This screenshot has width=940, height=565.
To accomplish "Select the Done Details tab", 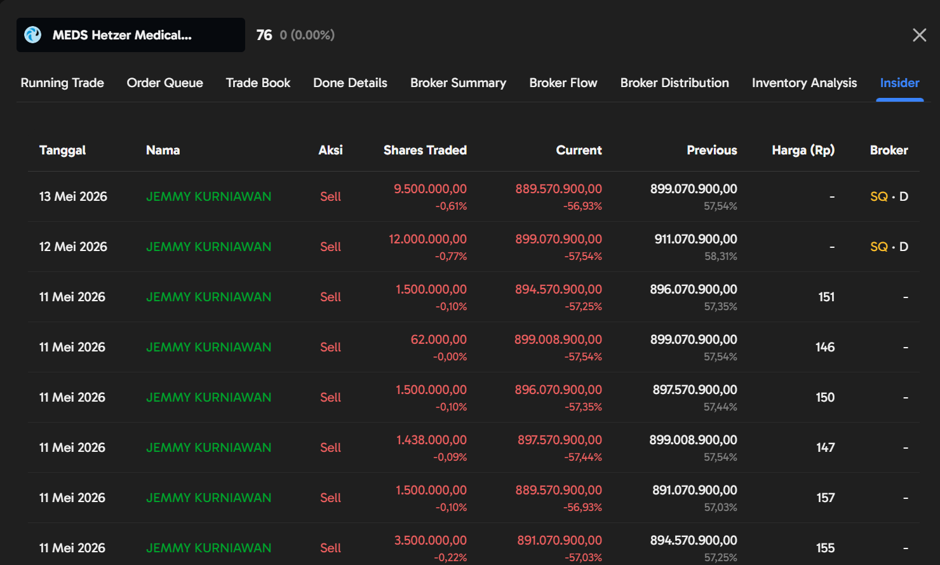I will pos(350,83).
